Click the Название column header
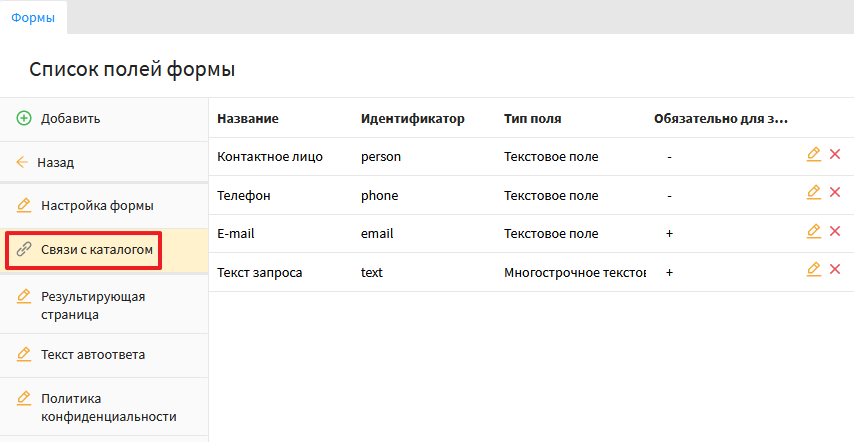This screenshot has width=854, height=442. 247,119
